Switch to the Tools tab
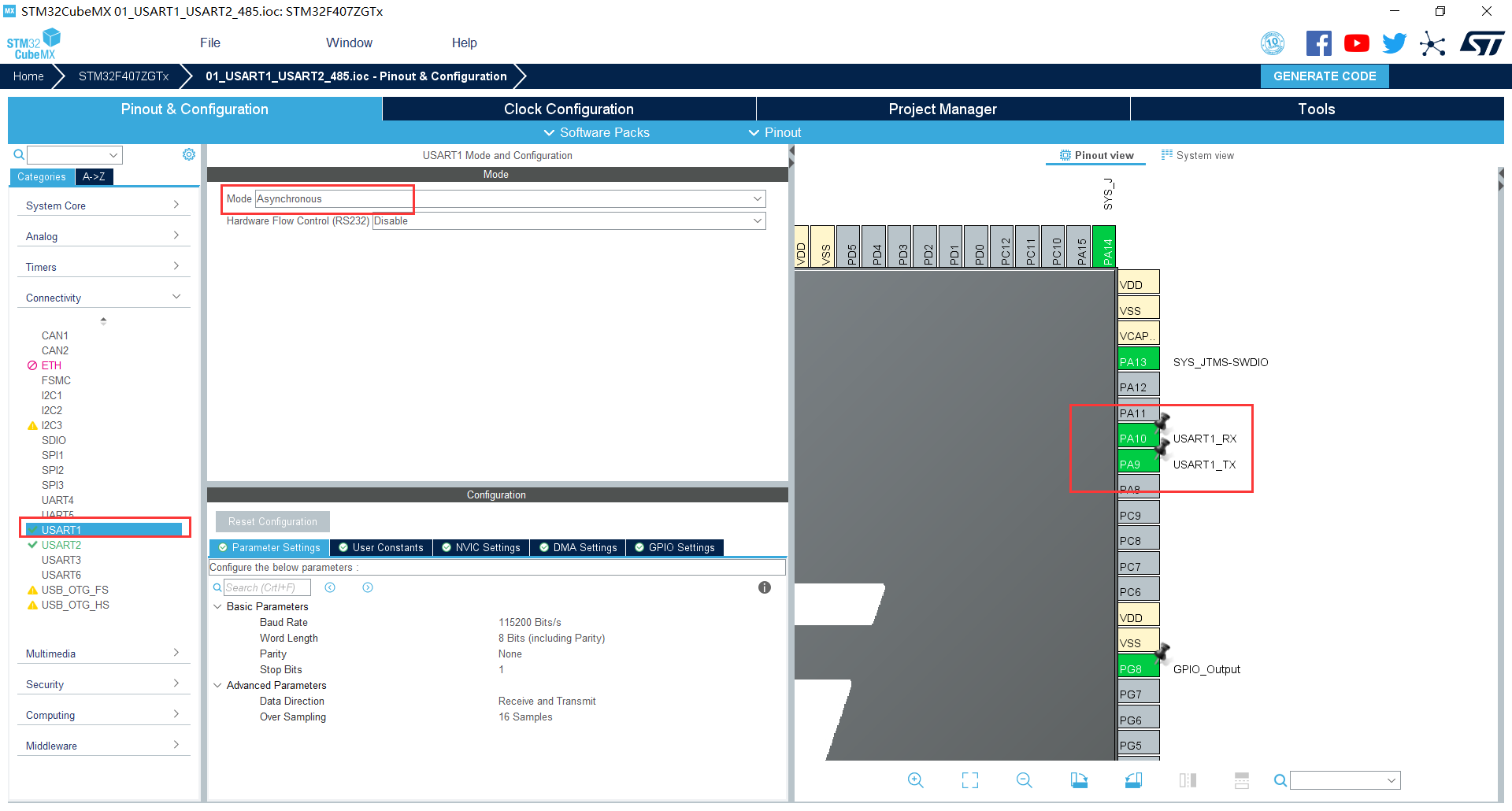The height and width of the screenshot is (811, 1512). (1317, 109)
